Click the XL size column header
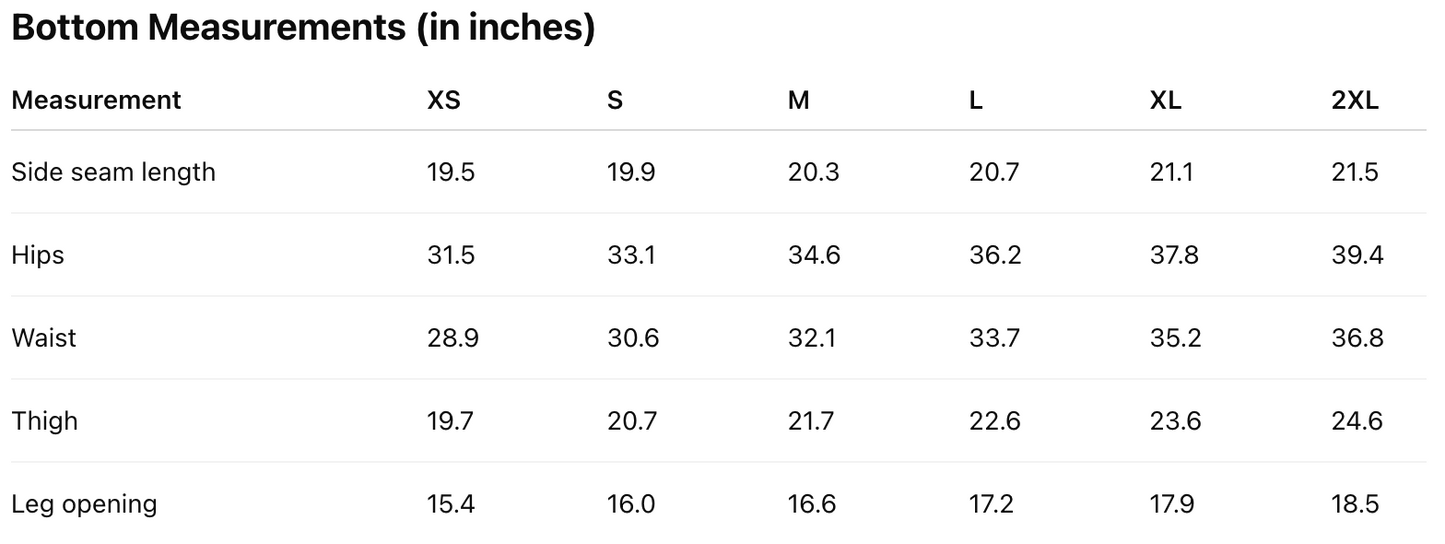 (1165, 100)
